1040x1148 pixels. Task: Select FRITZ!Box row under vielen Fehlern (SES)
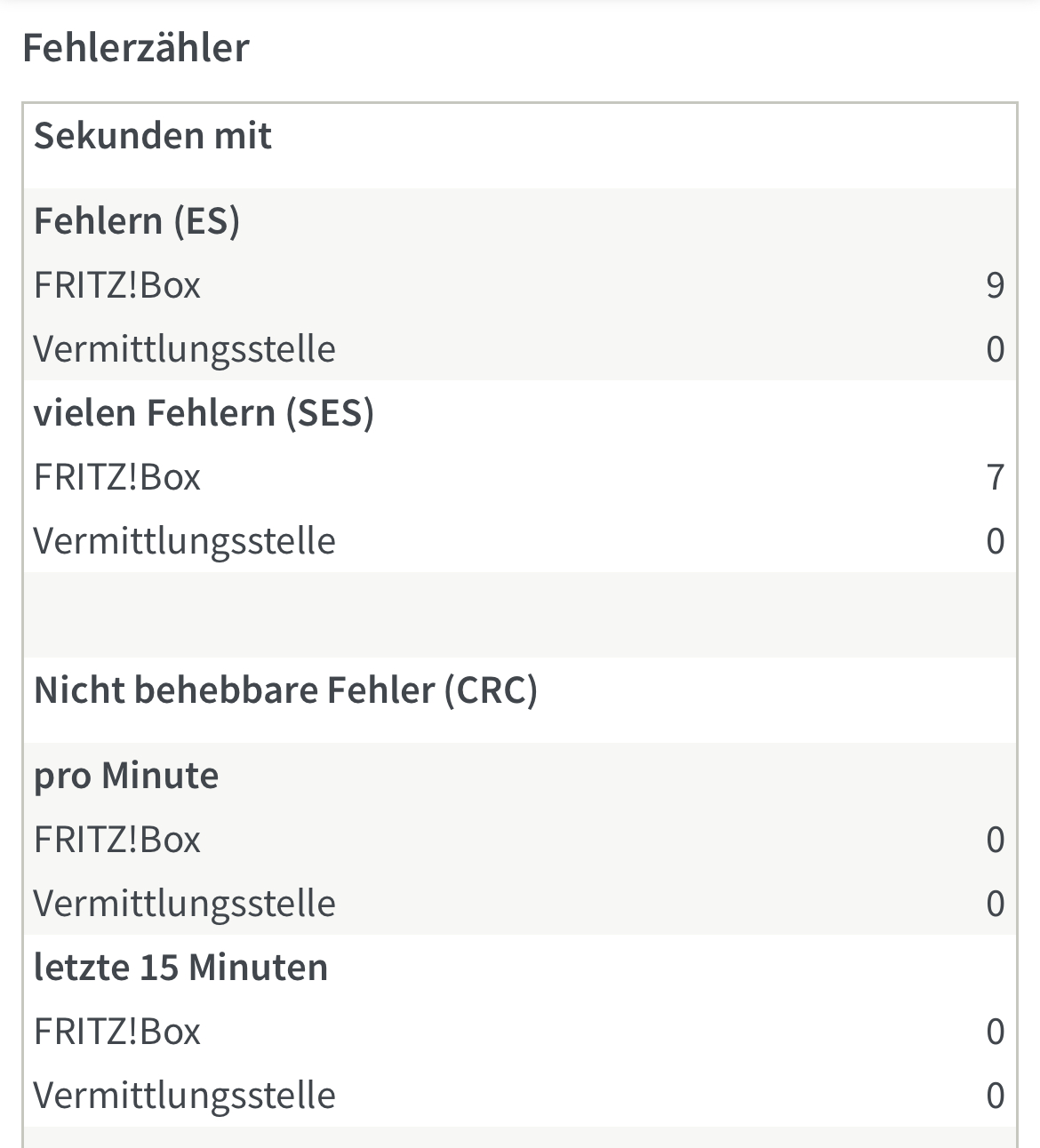pyautogui.click(x=117, y=477)
